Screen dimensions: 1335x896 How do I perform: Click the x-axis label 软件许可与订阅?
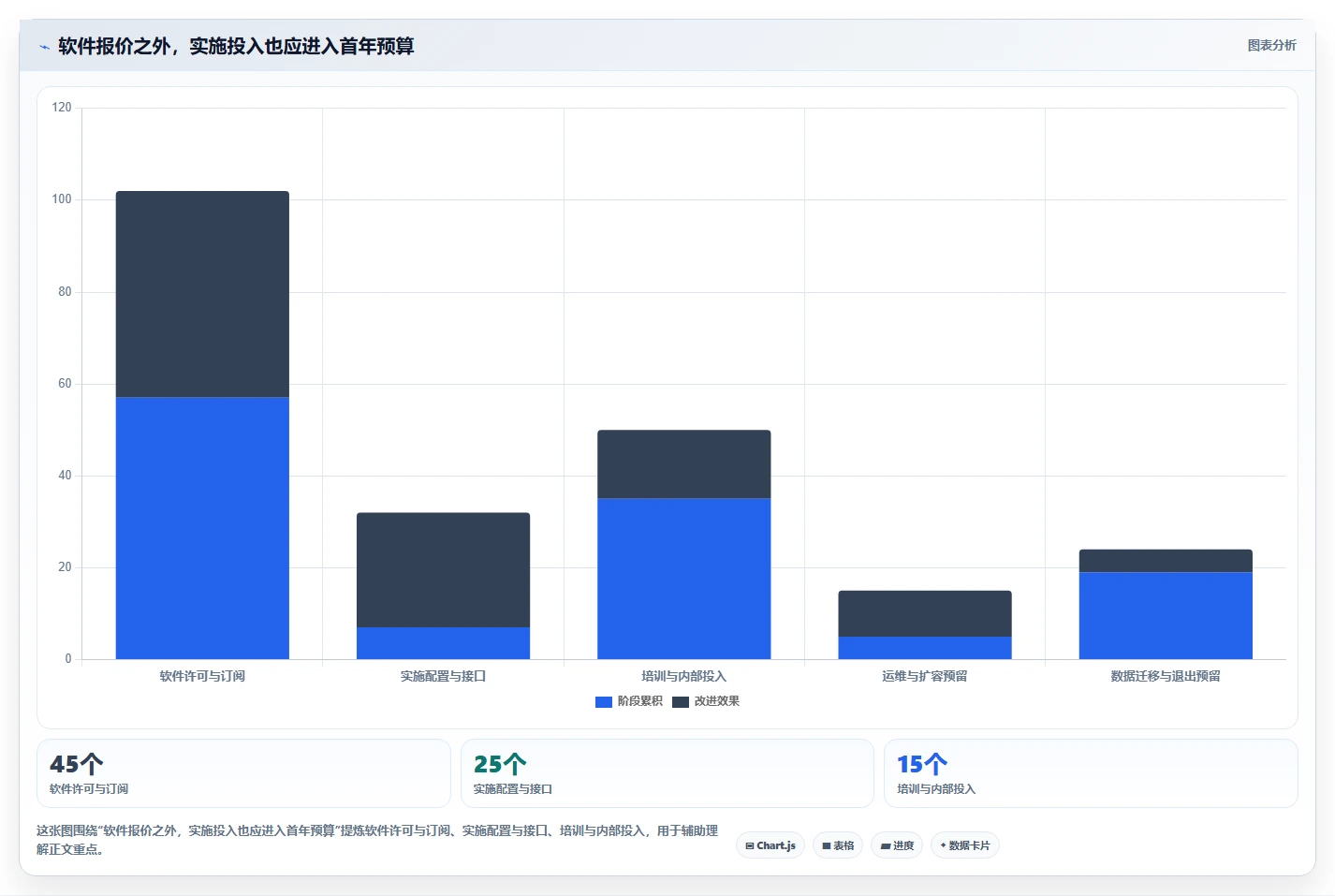click(202, 676)
